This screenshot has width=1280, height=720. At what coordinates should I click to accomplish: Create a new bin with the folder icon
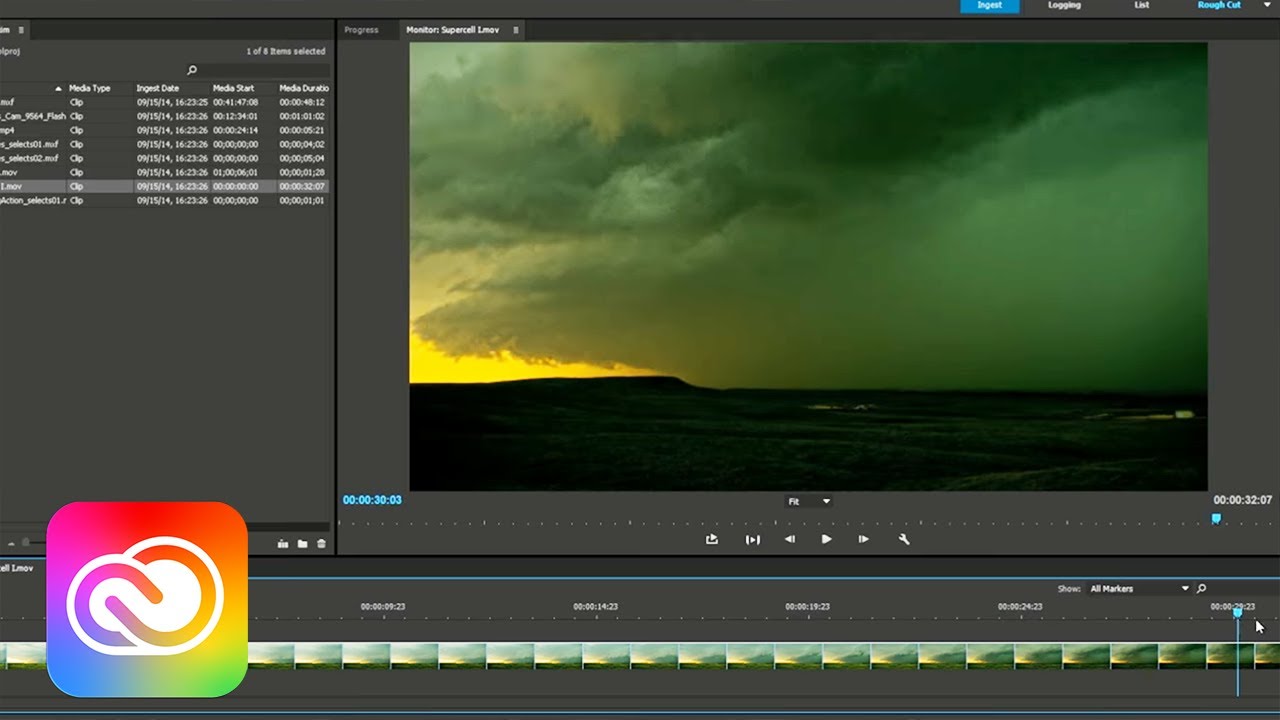302,544
